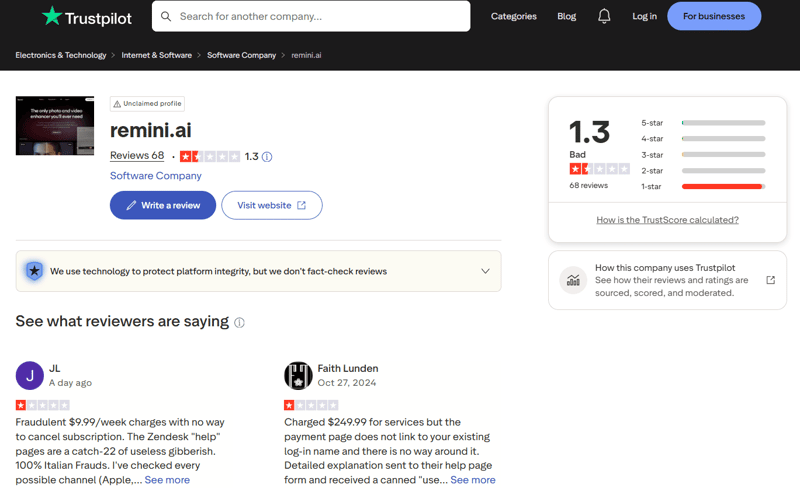The width and height of the screenshot is (800, 488).
Task: Select the 1-star rating label
Action: (651, 186)
